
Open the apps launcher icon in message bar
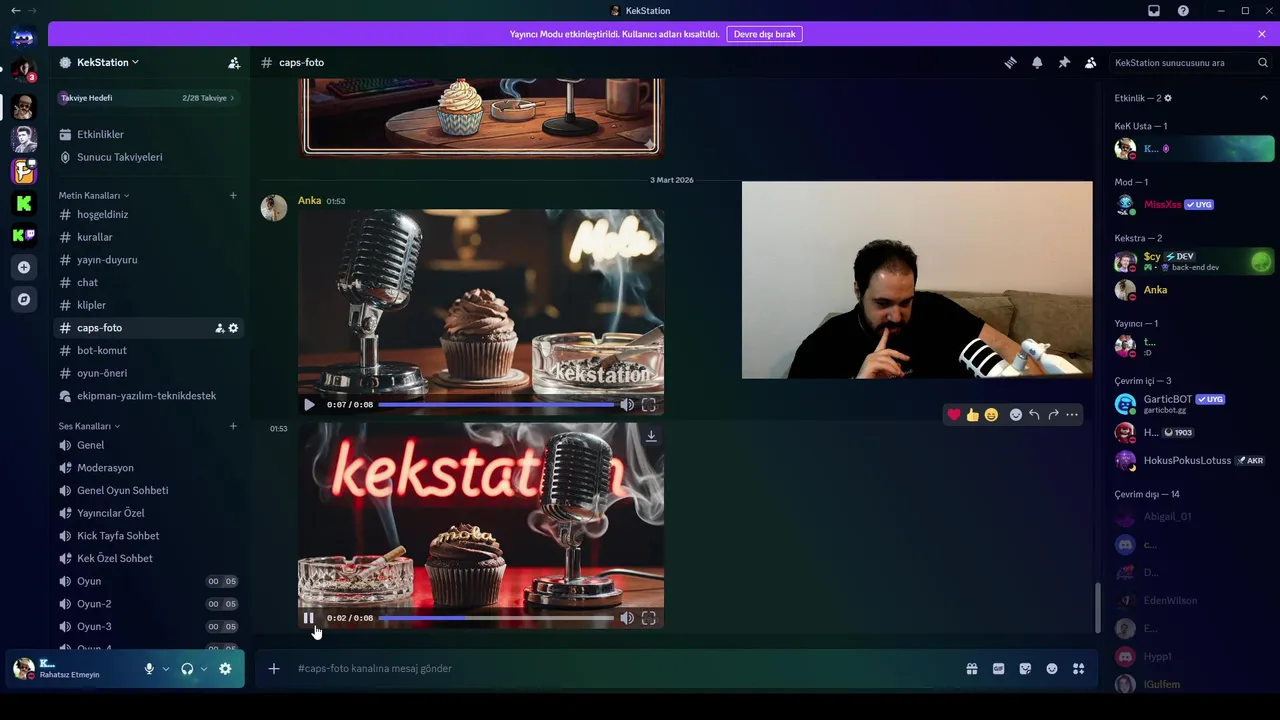(x=1078, y=669)
